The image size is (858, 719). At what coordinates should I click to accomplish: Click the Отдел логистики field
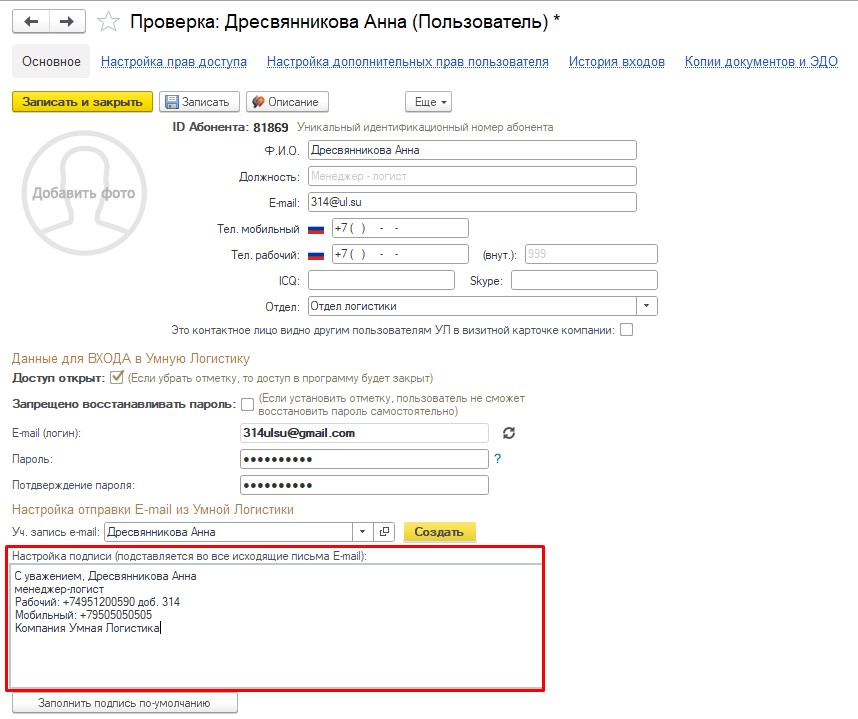[472, 306]
